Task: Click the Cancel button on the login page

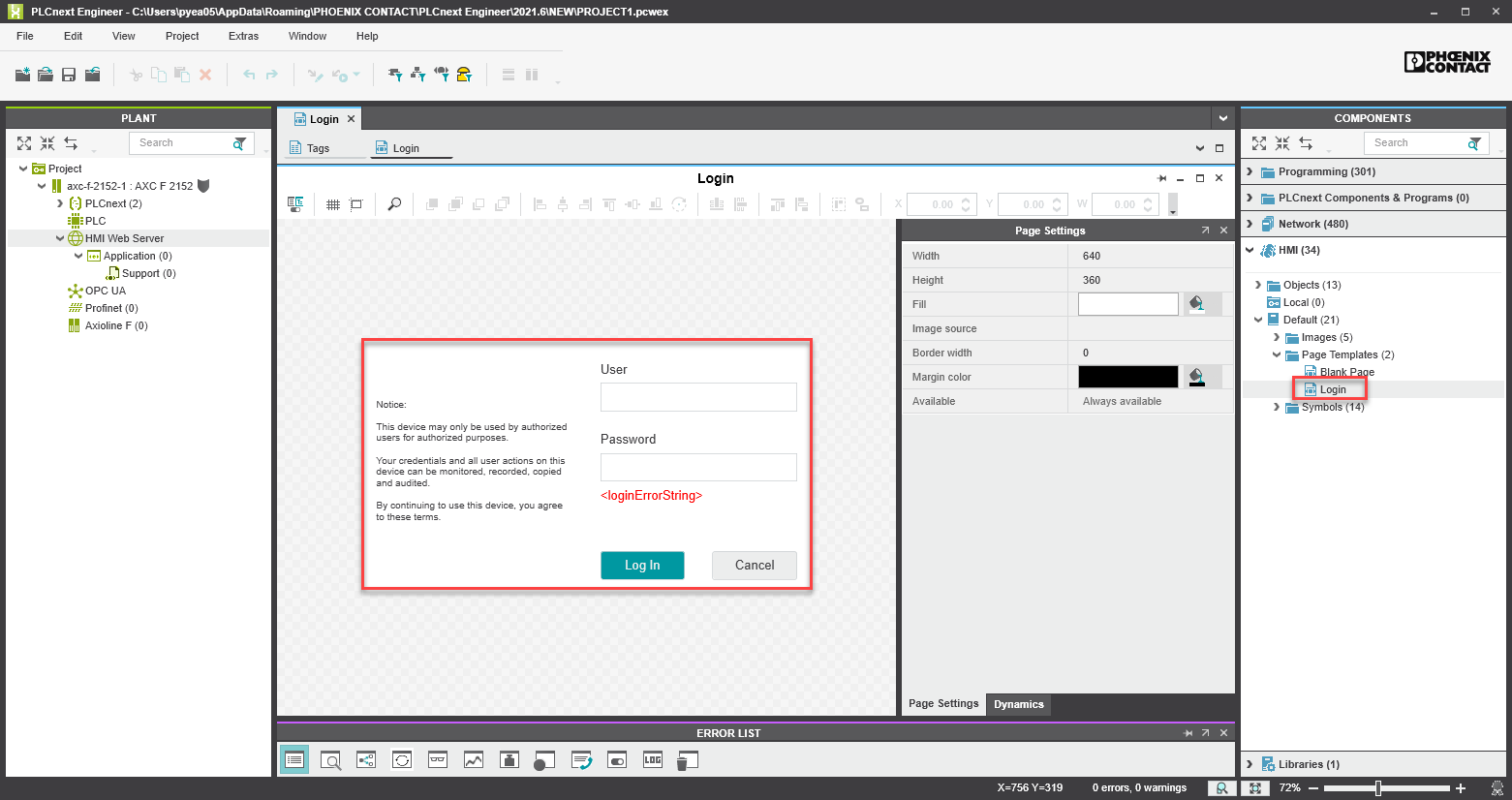Action: tap(755, 566)
